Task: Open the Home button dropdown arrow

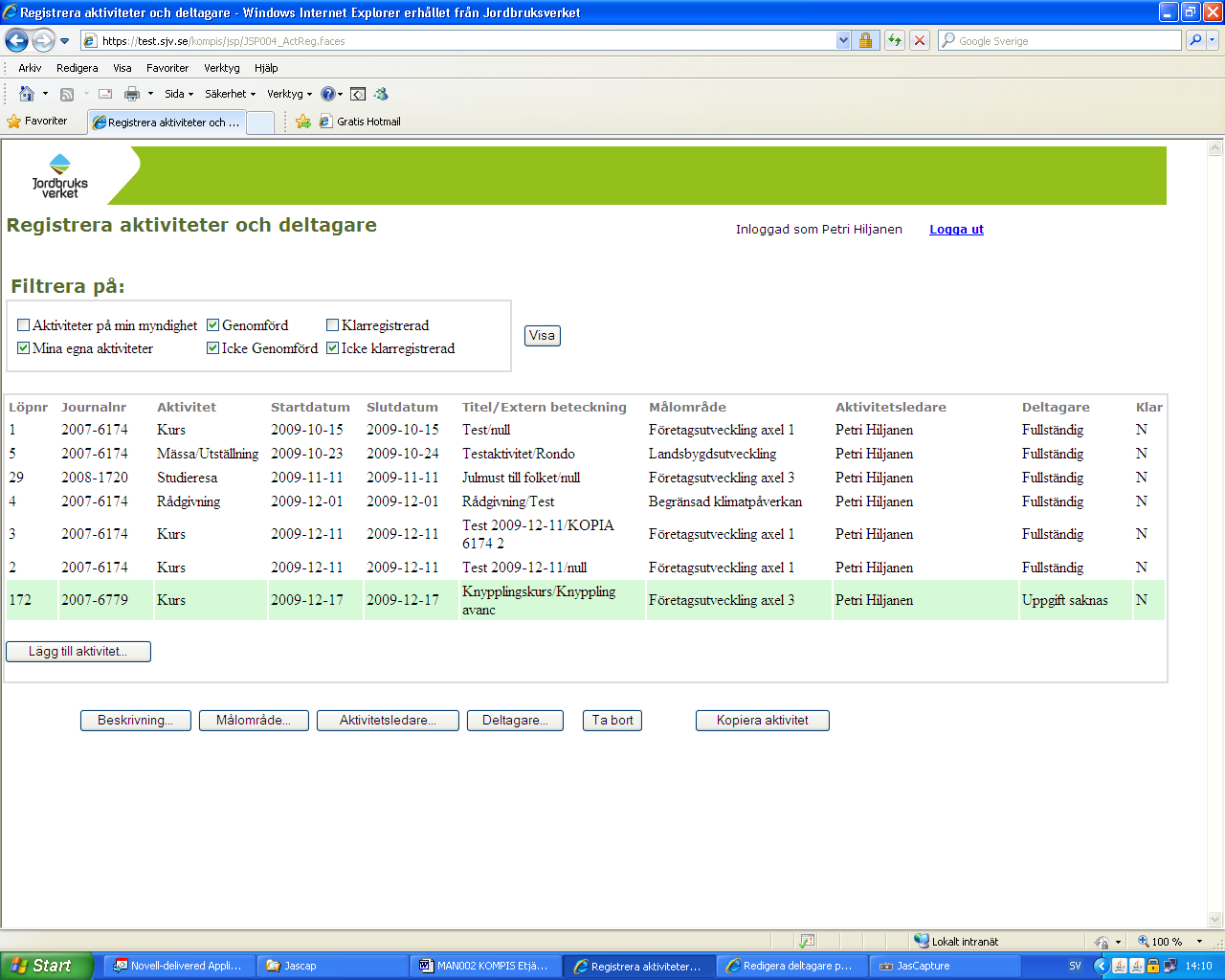Action: [x=45, y=94]
